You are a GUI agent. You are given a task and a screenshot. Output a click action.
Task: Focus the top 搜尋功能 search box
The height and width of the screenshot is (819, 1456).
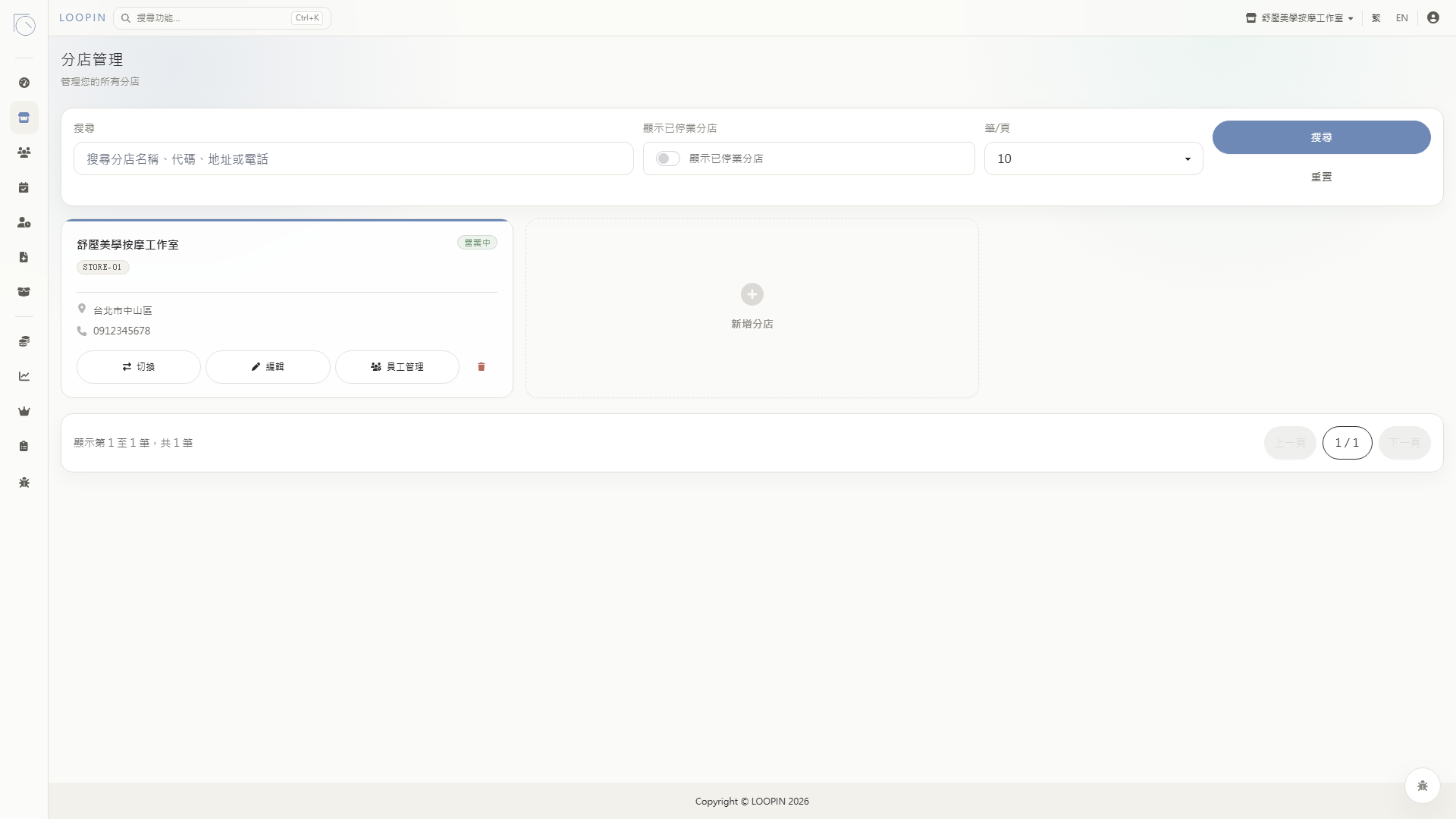click(221, 18)
